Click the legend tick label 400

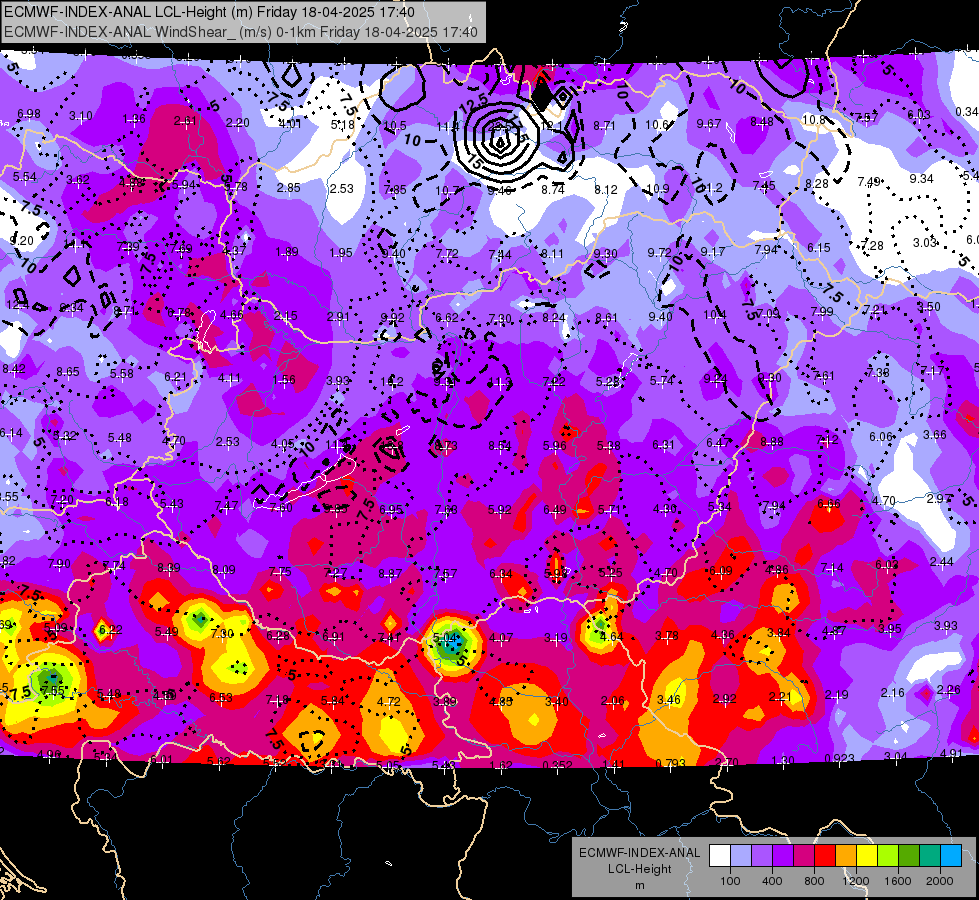pyautogui.click(x=772, y=881)
